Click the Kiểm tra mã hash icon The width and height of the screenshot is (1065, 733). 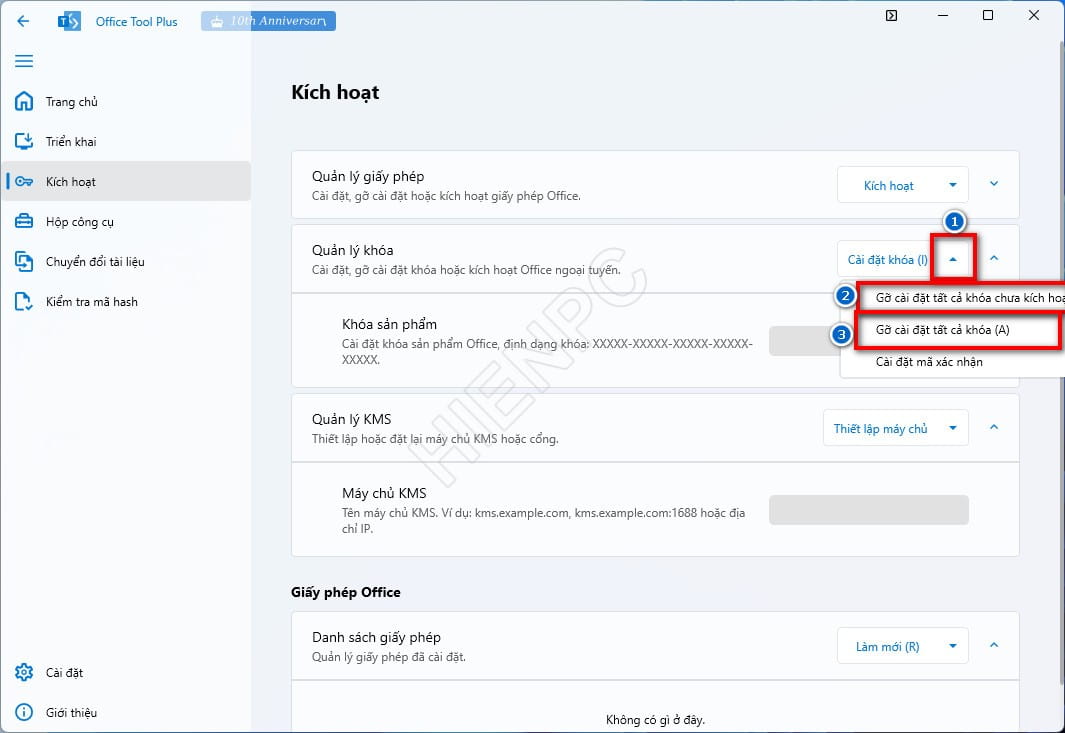pos(24,302)
